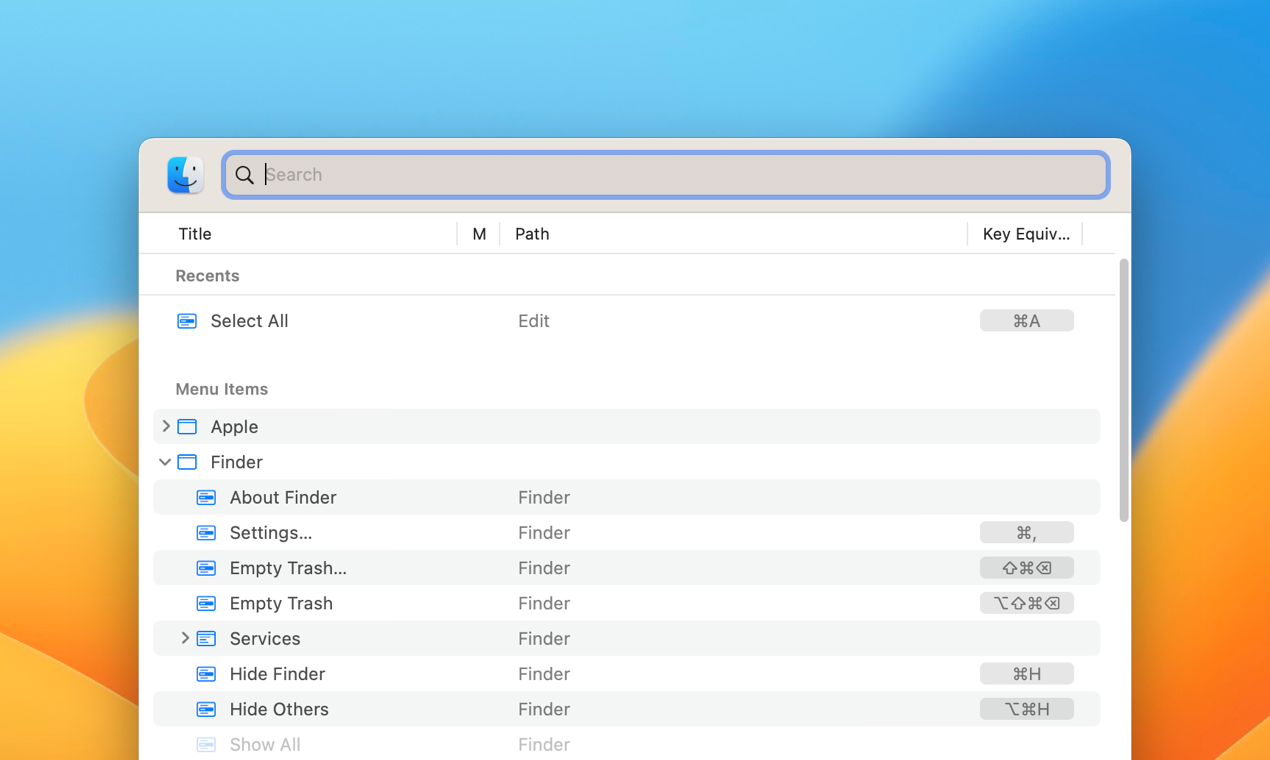
Task: Click the ⌘H shortcut badge
Action: point(1027,674)
